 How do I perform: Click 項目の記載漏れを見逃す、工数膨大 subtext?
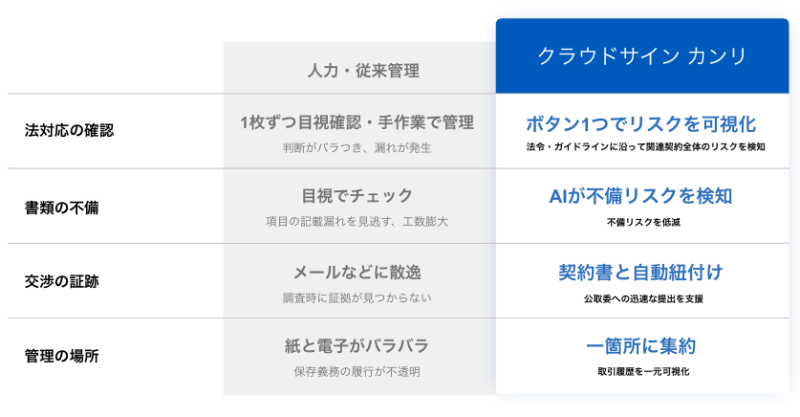click(x=357, y=222)
